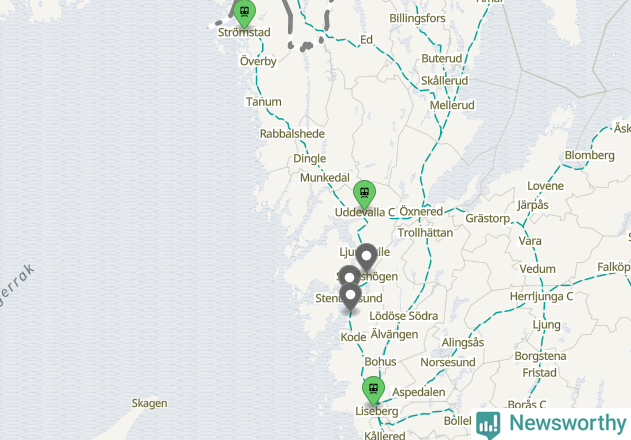The image size is (631, 440).
Task: Click the green train marker at Uddevalla C
Action: [x=364, y=194]
